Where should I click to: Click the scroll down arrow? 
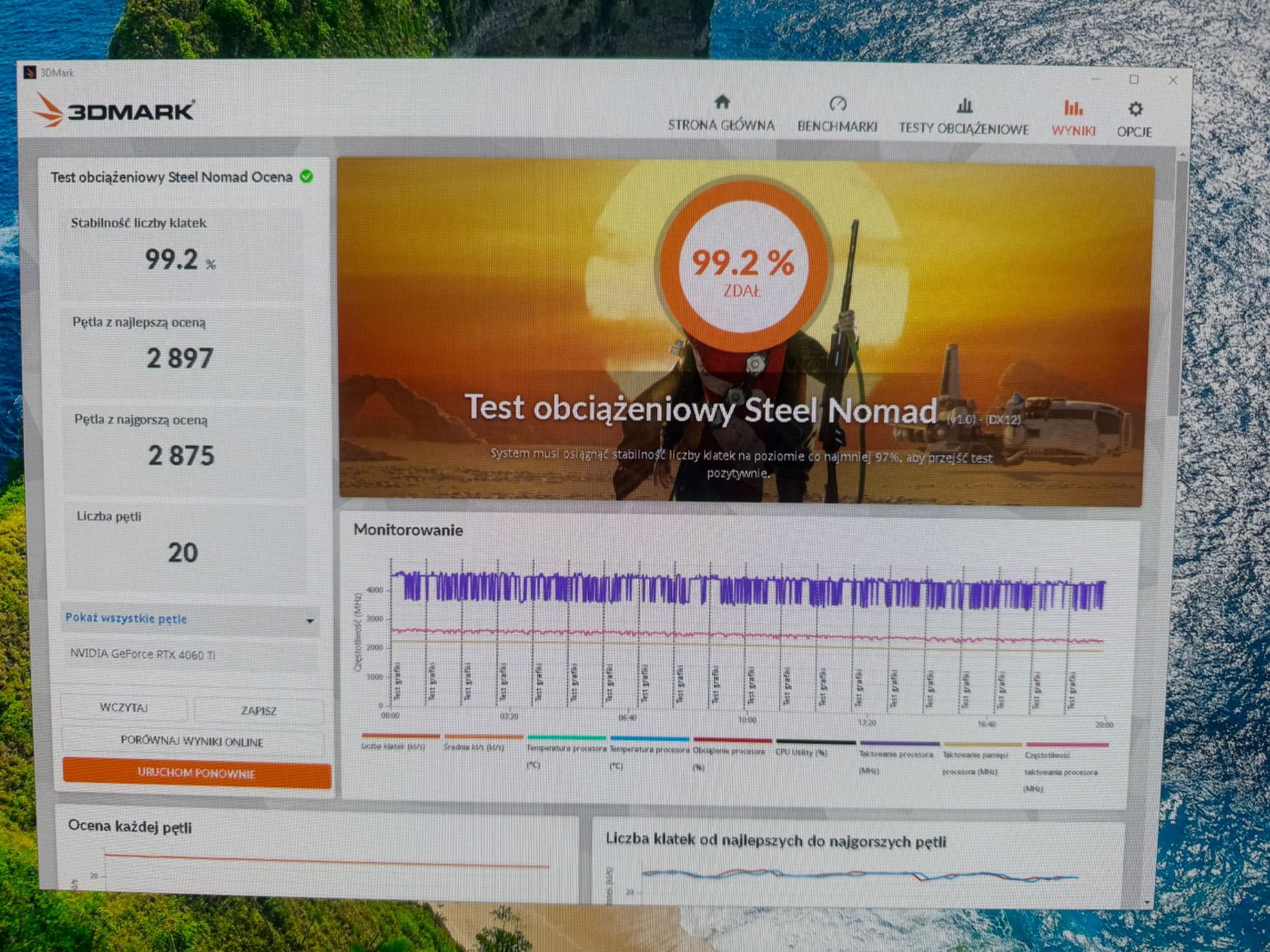pos(1147,902)
